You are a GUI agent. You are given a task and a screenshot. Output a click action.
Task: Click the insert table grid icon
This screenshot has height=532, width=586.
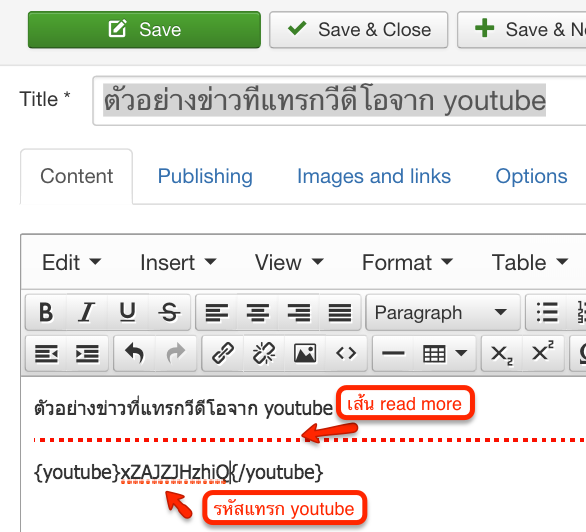[434, 353]
